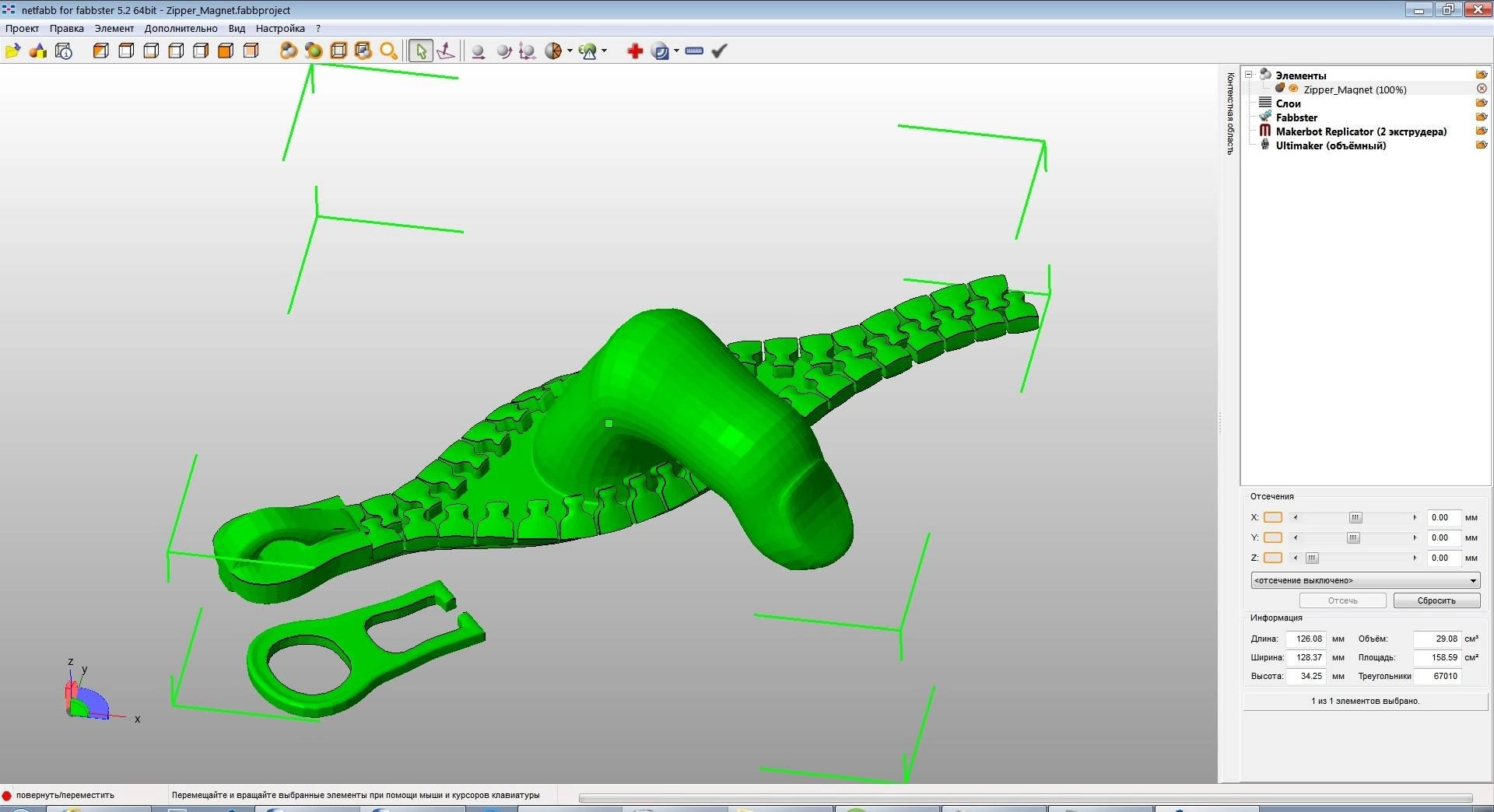
Task: Select the Слои tree item
Action: coord(1288,103)
